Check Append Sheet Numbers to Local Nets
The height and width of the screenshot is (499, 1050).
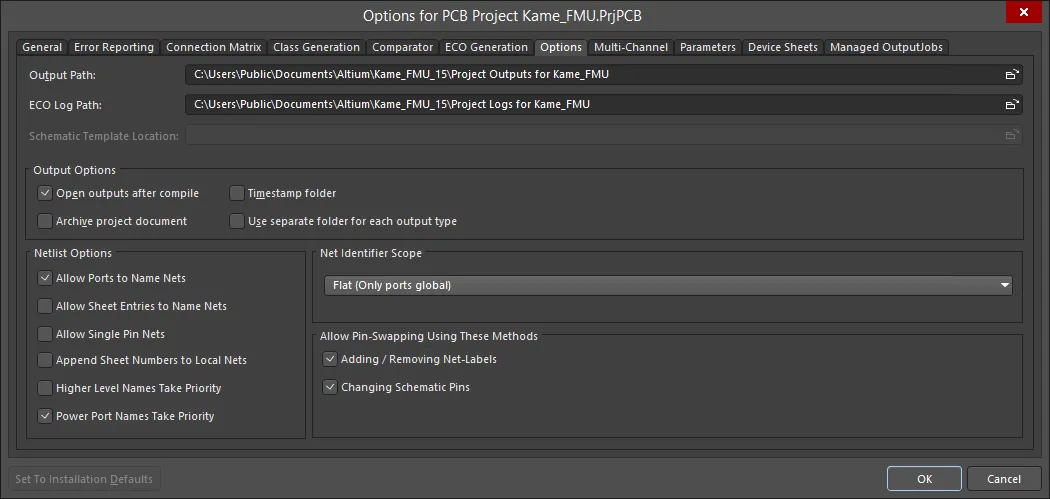(x=45, y=360)
